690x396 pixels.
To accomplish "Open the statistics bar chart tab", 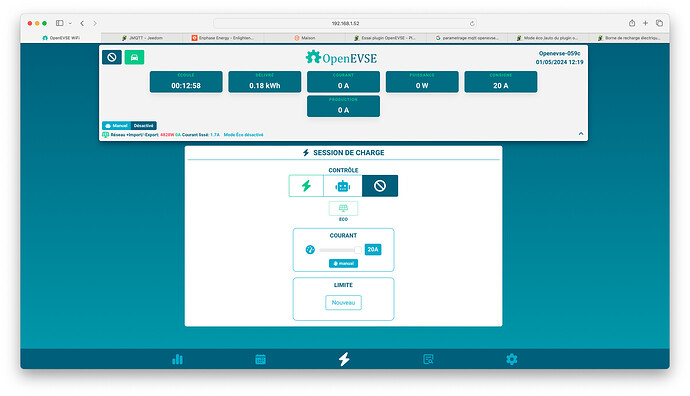I will 177,359.
